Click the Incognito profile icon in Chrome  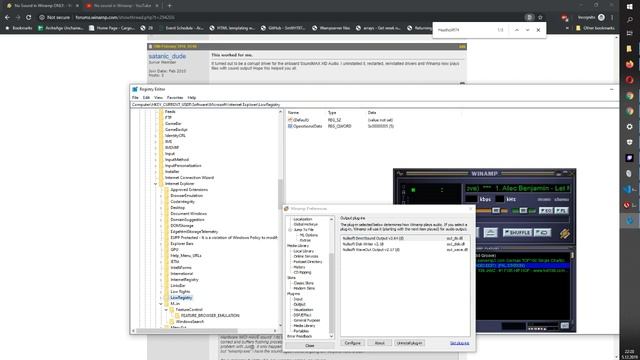pos(601,18)
